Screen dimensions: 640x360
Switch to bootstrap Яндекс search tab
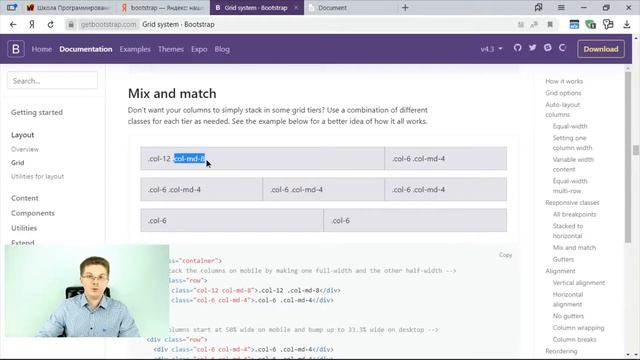[x=163, y=8]
